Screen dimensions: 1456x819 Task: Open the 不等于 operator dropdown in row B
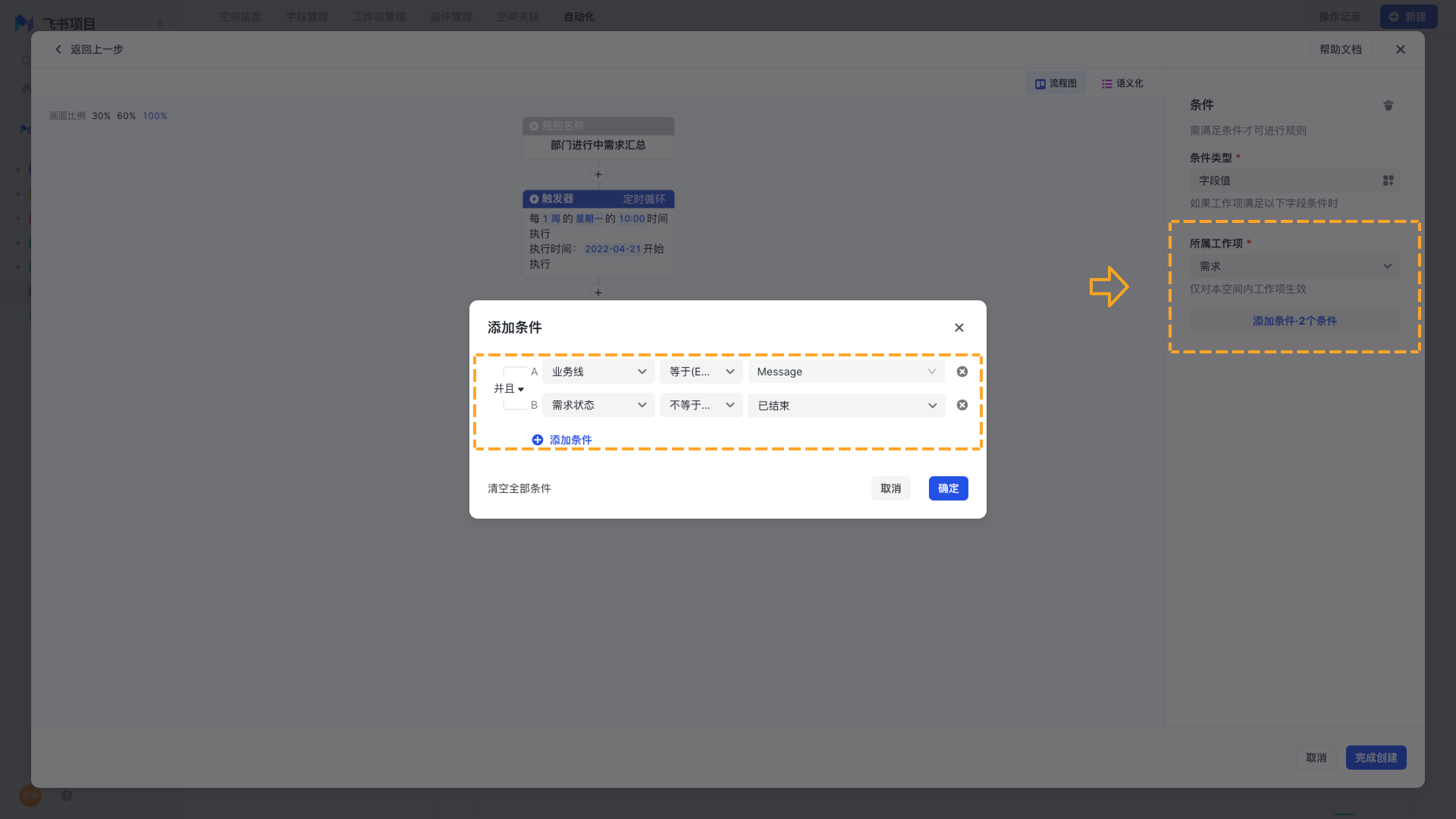[x=701, y=405]
